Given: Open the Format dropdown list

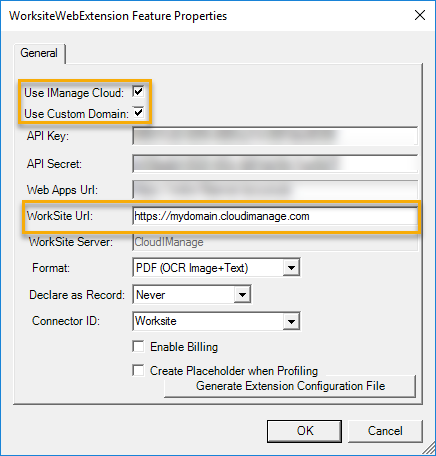Looking at the screenshot, I should click(291, 267).
